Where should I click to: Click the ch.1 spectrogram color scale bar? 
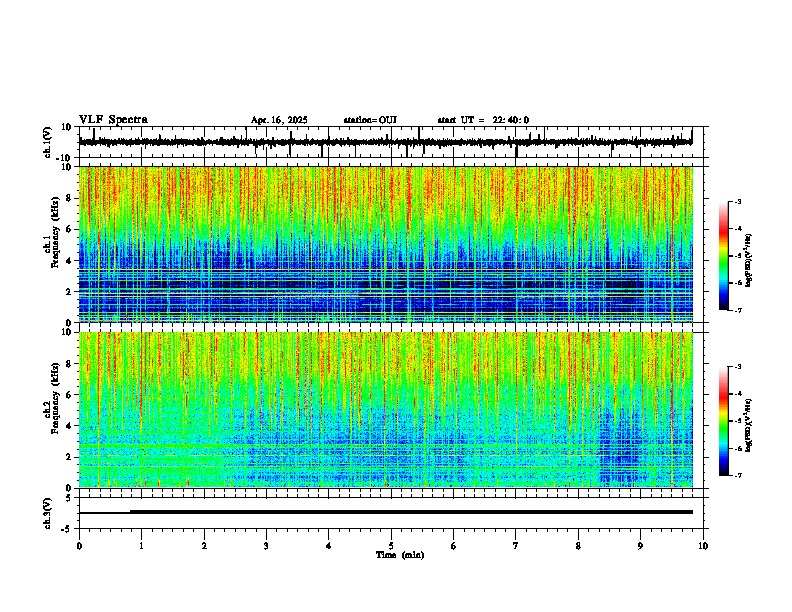[x=724, y=256]
